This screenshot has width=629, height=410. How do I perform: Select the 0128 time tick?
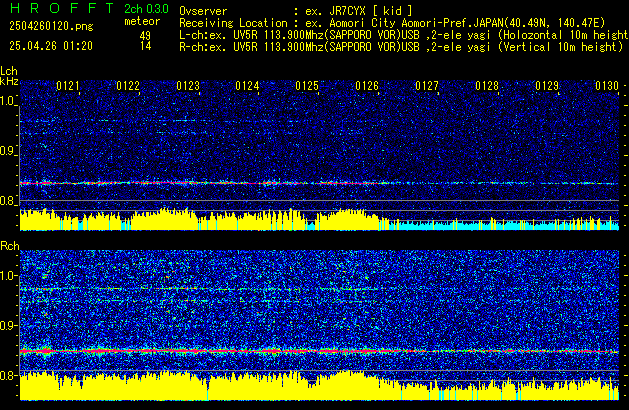pos(487,86)
